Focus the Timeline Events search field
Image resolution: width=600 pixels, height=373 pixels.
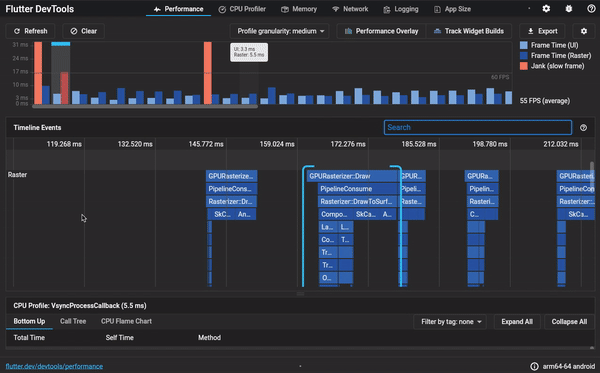(478, 127)
